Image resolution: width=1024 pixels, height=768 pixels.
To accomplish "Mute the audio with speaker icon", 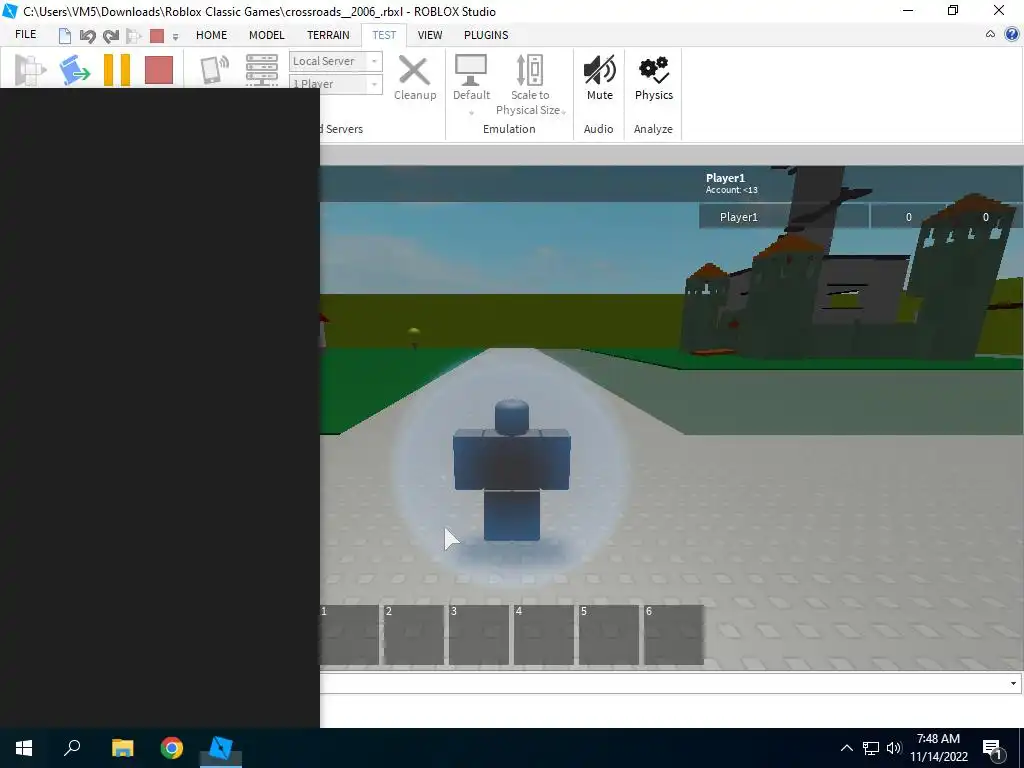I will pos(600,71).
